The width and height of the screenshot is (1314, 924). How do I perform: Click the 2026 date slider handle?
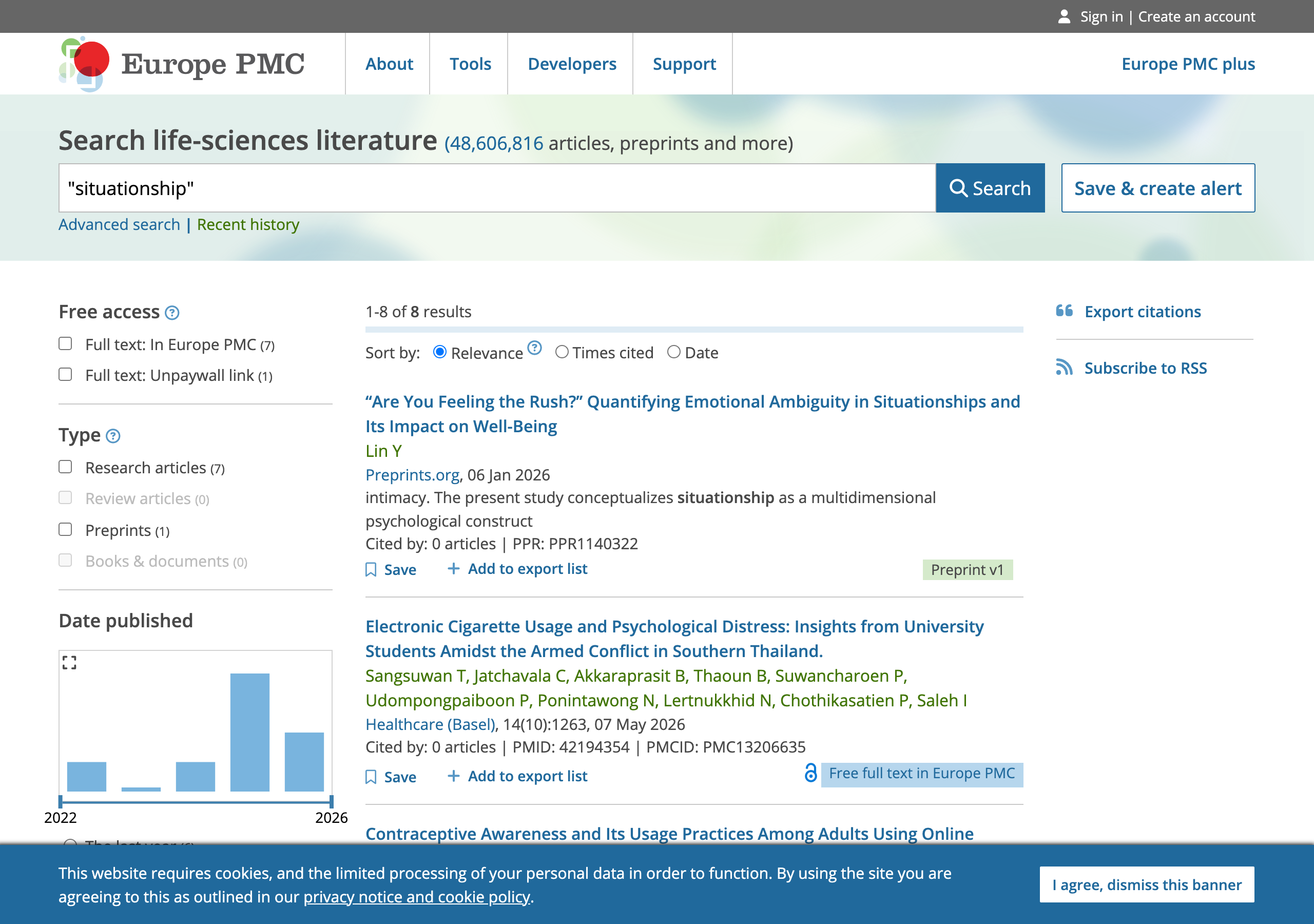tap(332, 801)
